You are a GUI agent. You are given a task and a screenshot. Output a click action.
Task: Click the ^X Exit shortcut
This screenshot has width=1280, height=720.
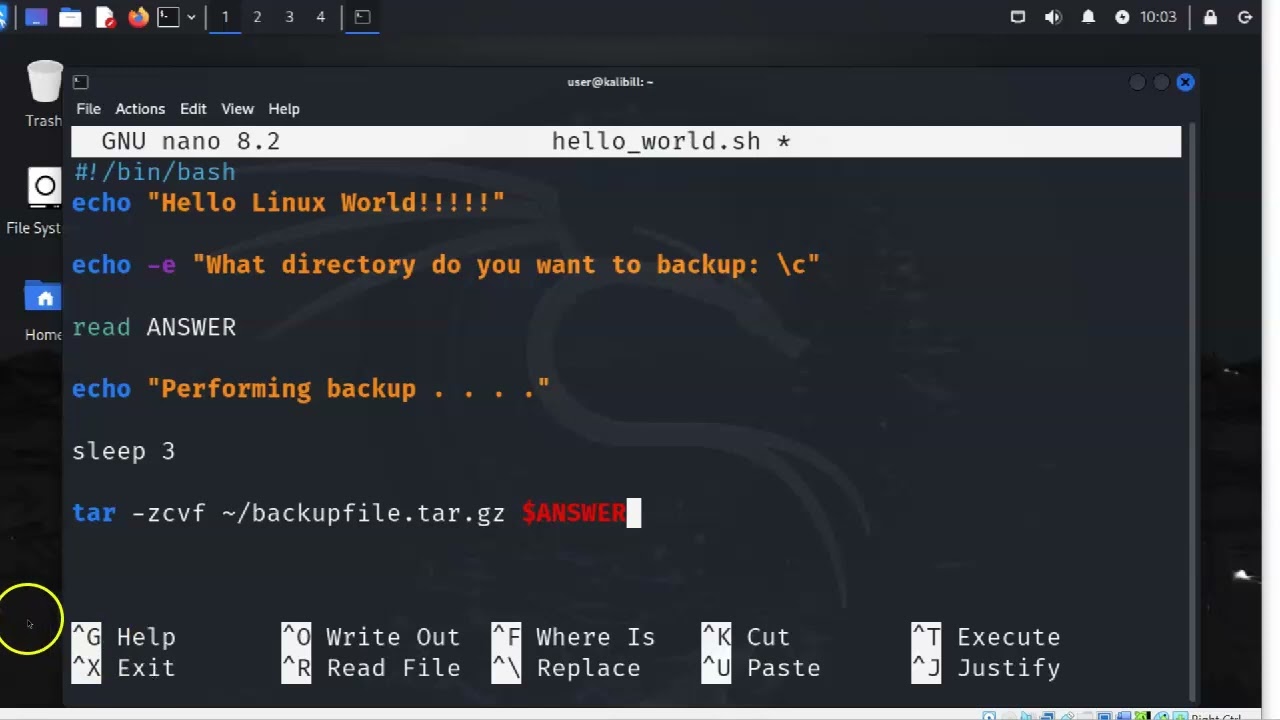(x=124, y=668)
